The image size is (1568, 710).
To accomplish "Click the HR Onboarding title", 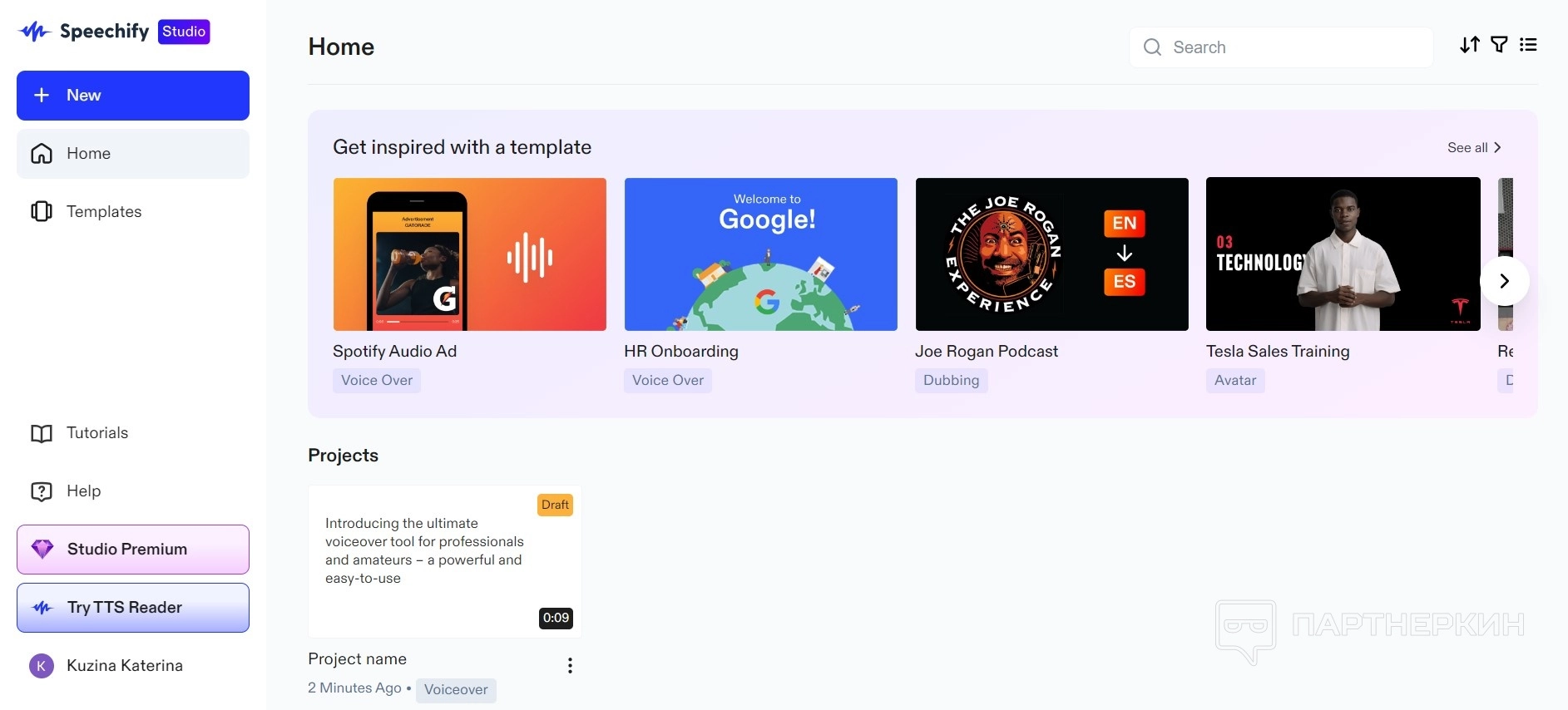I will click(x=681, y=351).
